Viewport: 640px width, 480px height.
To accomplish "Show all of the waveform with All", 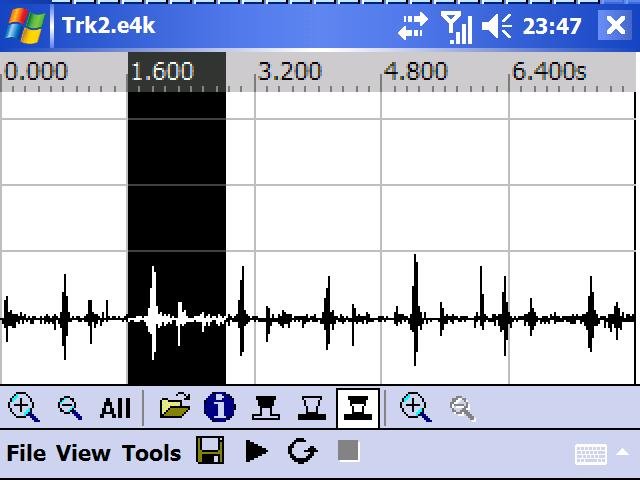I will (x=115, y=408).
